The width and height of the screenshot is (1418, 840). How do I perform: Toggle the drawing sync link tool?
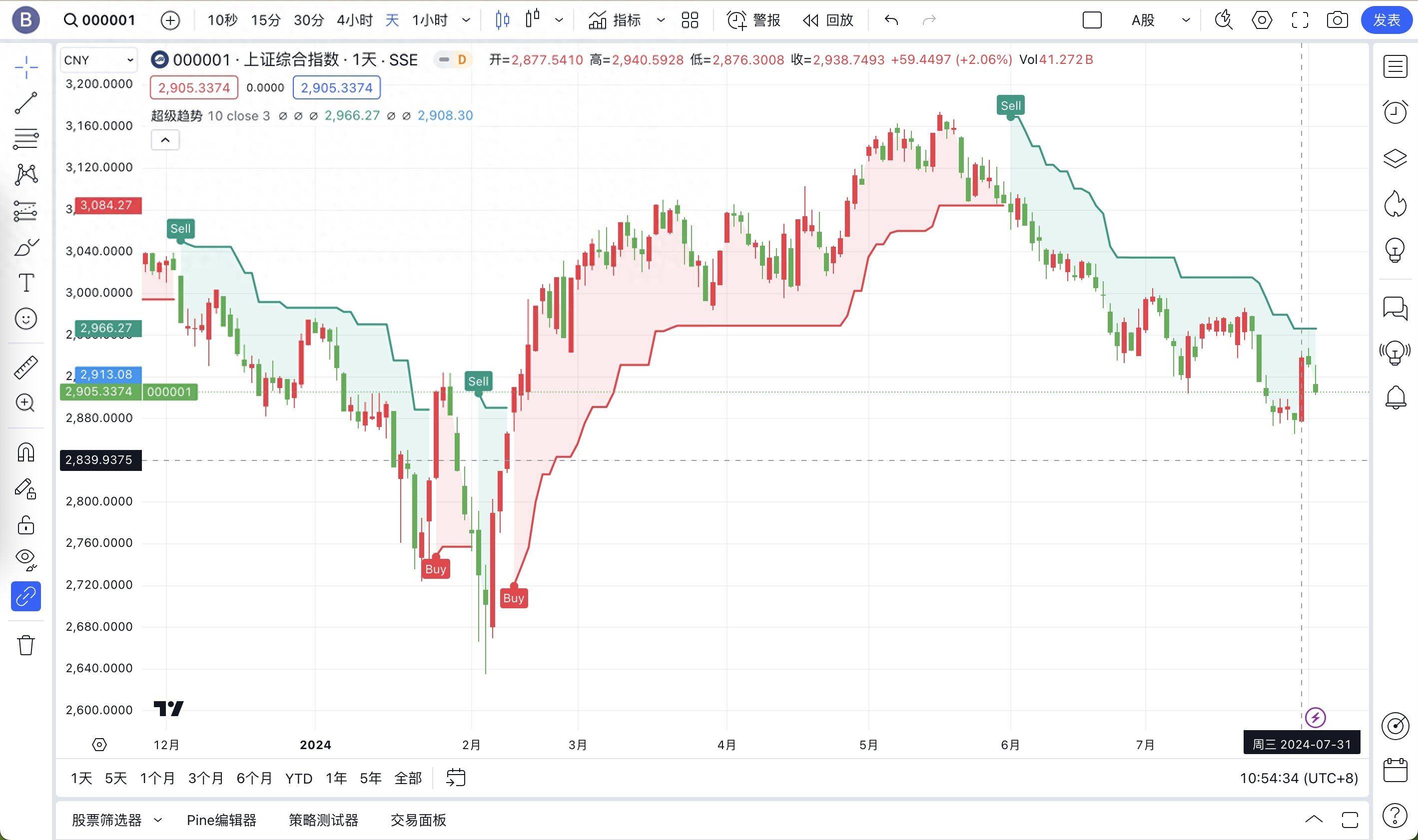(x=26, y=596)
